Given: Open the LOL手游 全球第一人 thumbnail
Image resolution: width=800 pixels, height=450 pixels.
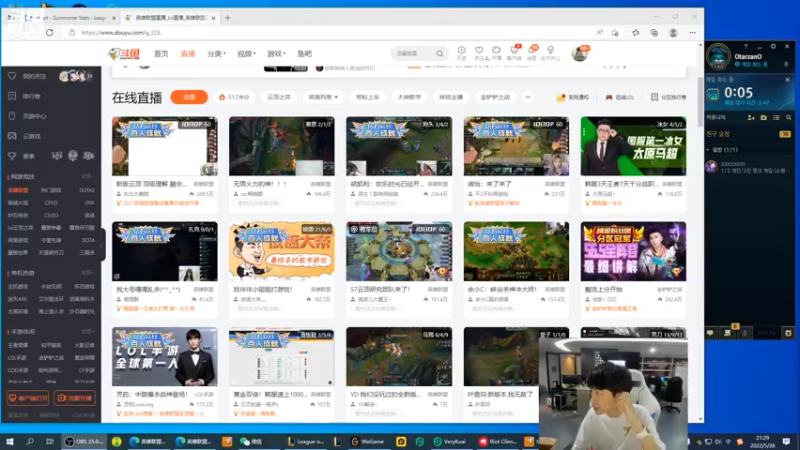Looking at the screenshot, I should pos(165,356).
